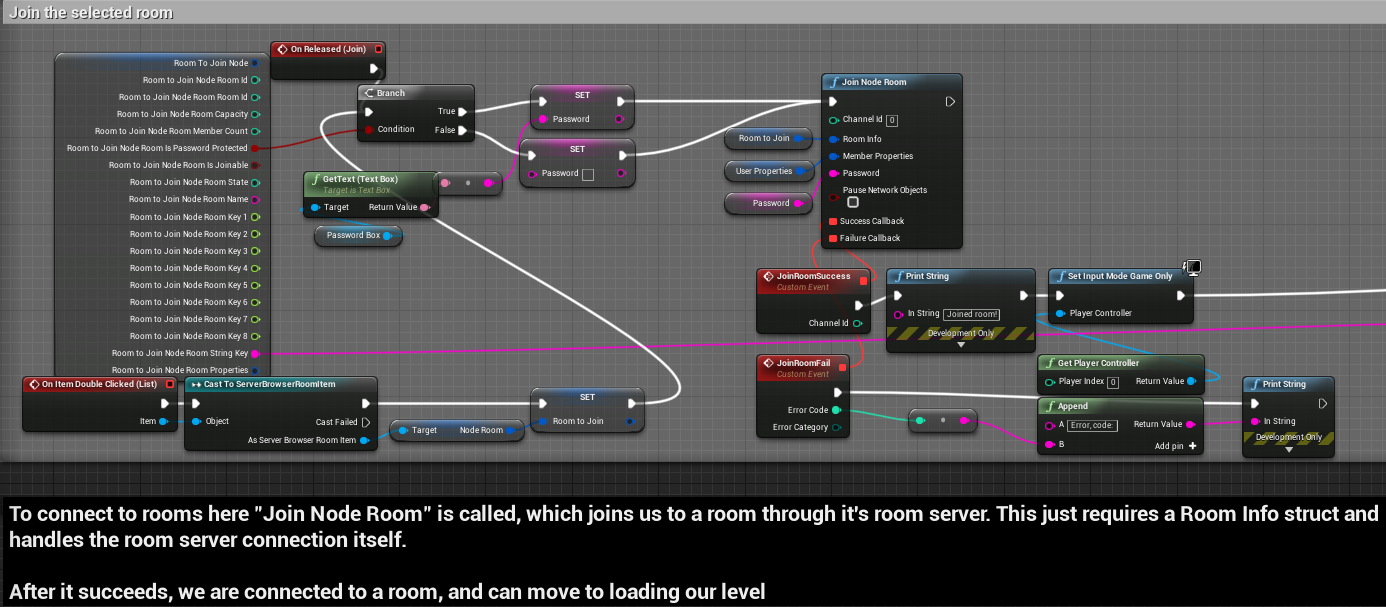
Task: Click the Node Room String Key output pin
Action: [255, 353]
